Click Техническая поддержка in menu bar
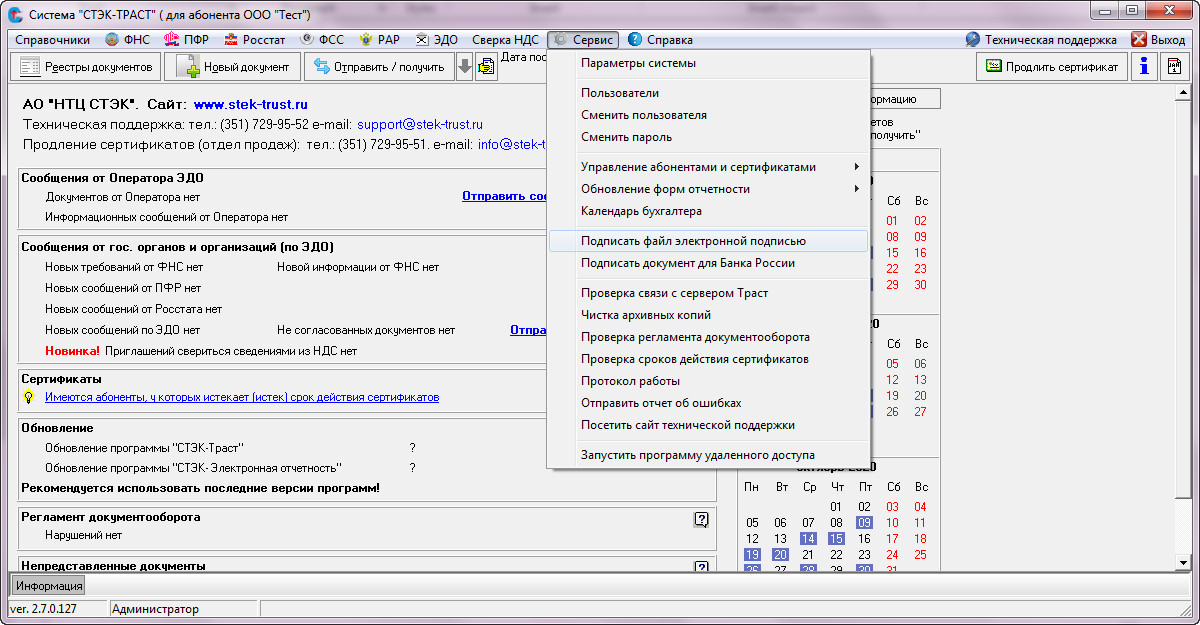The width and height of the screenshot is (1200, 625). tap(1041, 40)
